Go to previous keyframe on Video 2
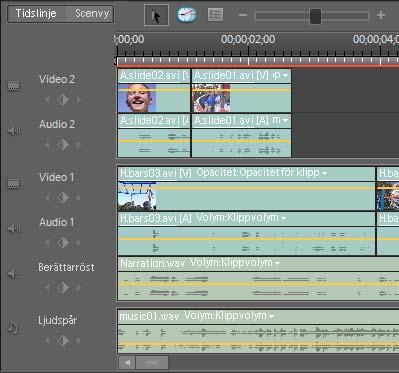The height and width of the screenshot is (373, 399). 47,100
